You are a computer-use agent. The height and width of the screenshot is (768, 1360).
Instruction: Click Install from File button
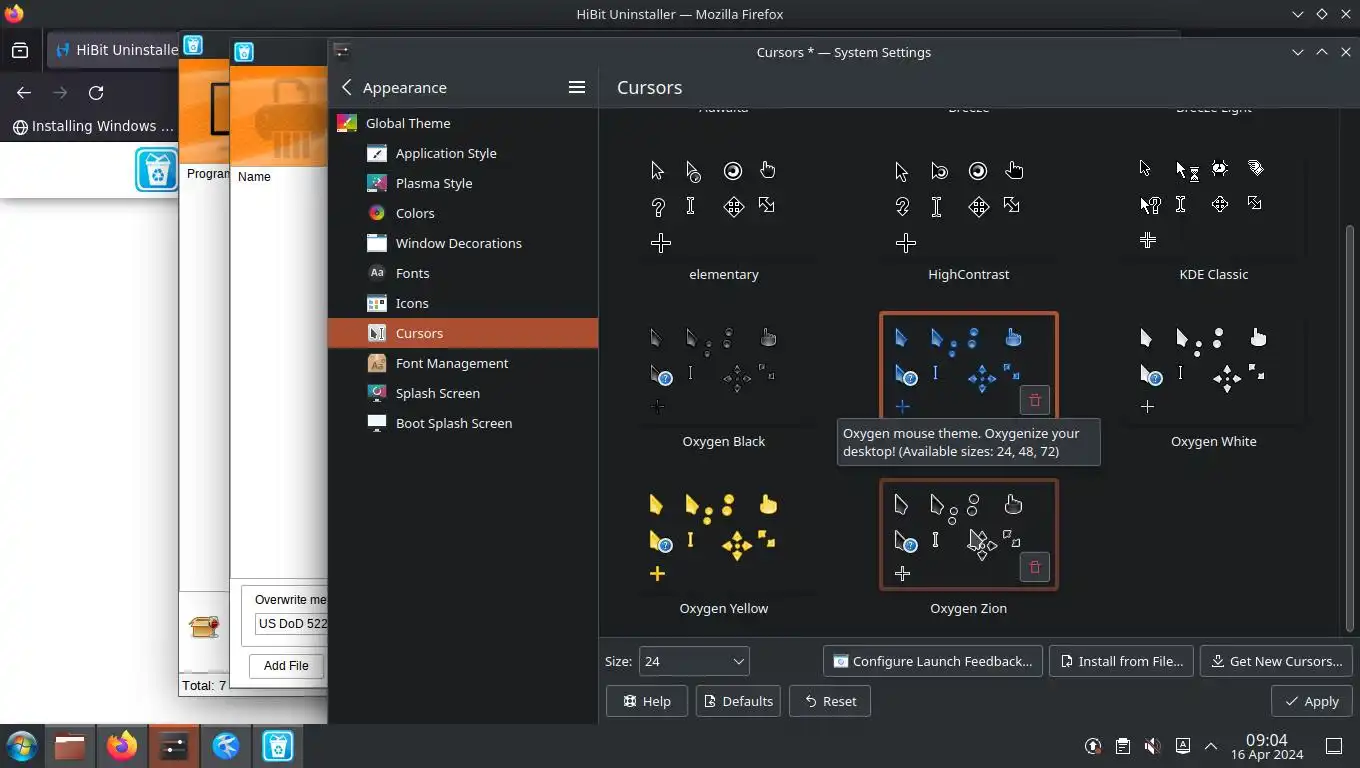click(1121, 661)
